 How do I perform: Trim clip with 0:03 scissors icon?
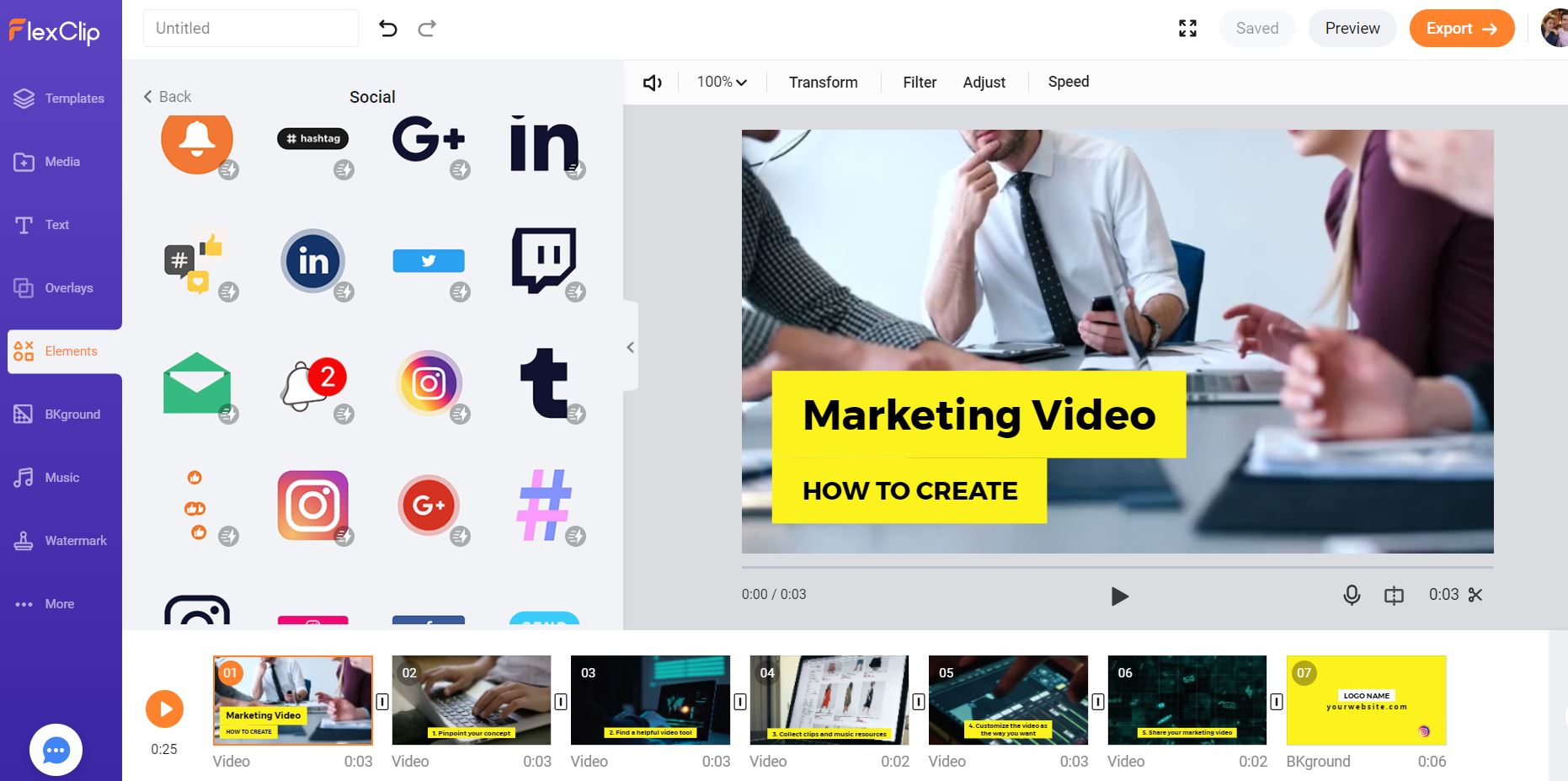tap(1475, 595)
